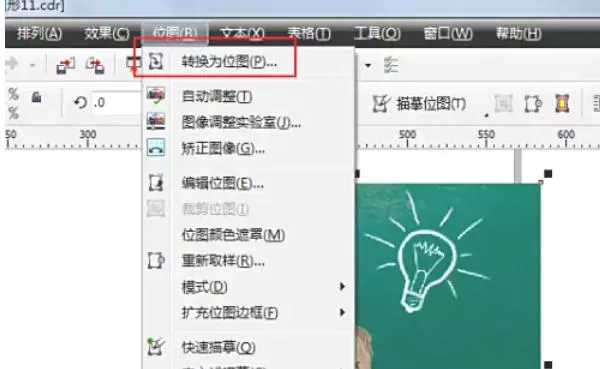600x369 pixels.
Task: Click the resample icon in menu
Action: click(156, 261)
